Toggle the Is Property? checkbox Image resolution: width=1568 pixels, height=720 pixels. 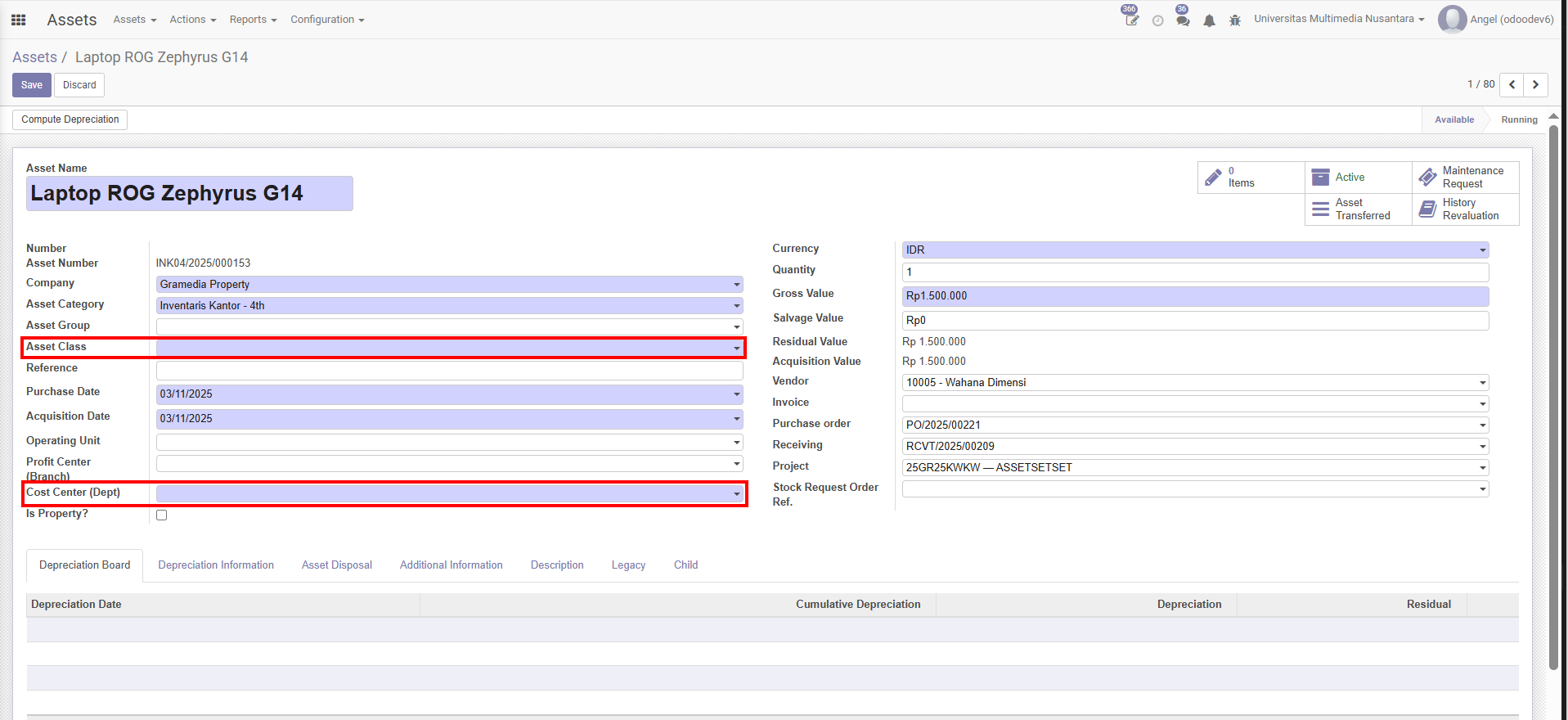tap(162, 515)
